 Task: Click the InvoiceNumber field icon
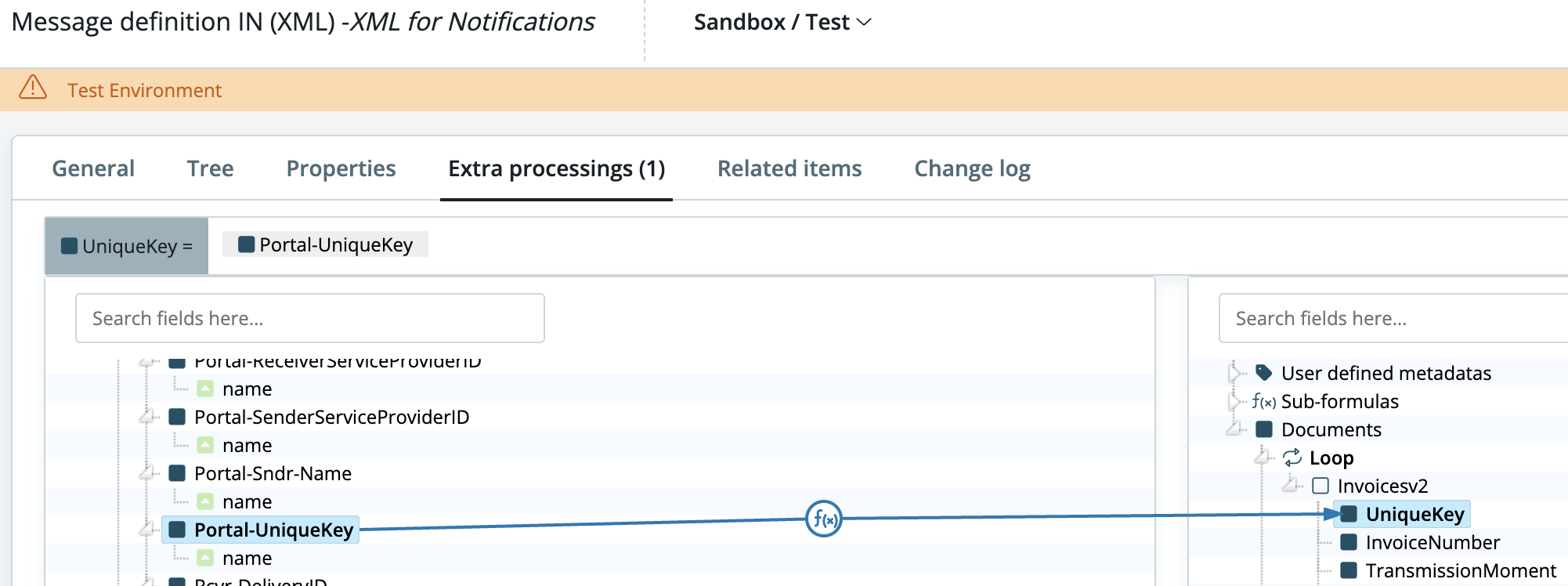point(1349,542)
